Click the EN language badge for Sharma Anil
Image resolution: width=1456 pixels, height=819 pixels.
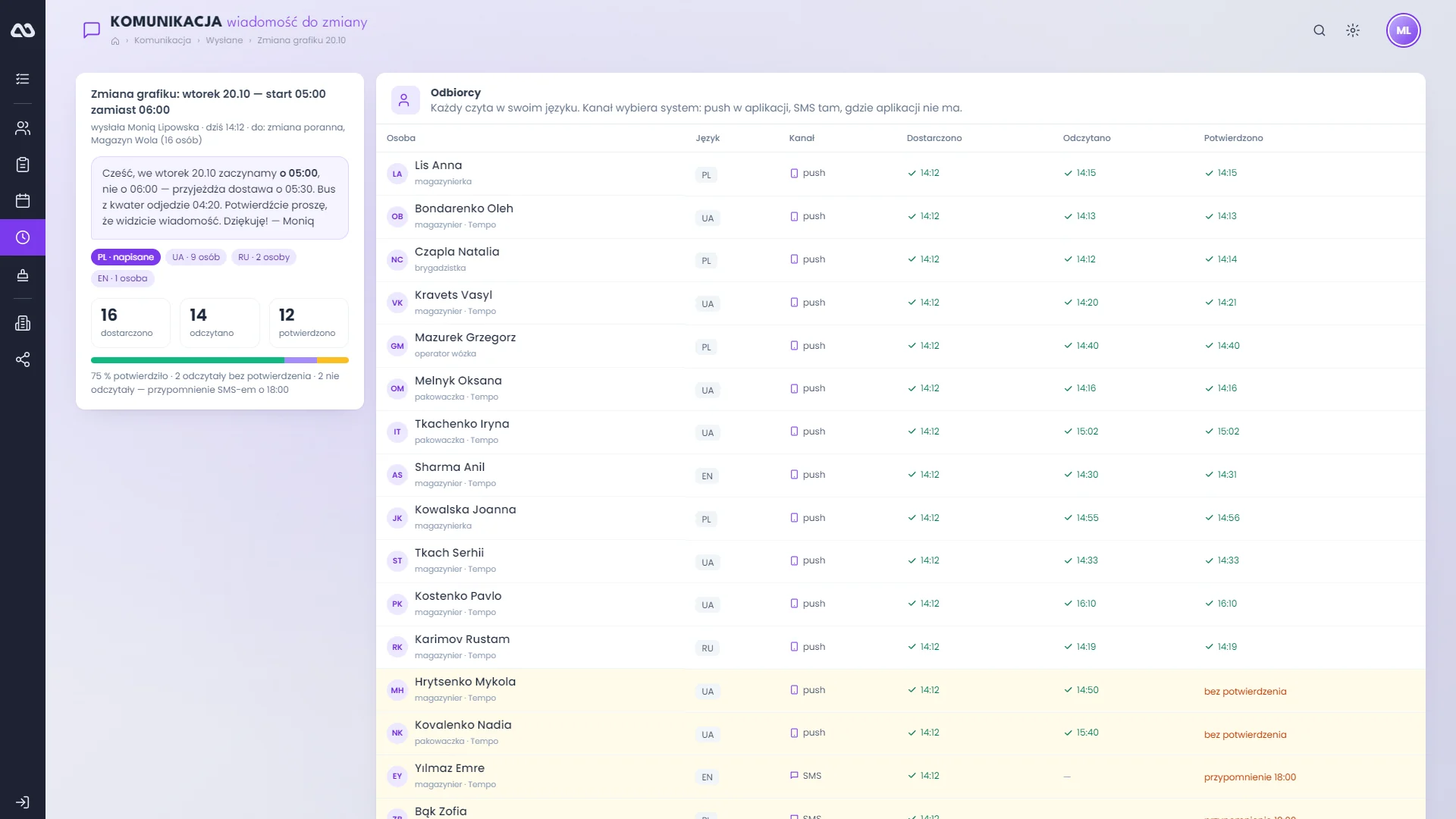click(707, 476)
